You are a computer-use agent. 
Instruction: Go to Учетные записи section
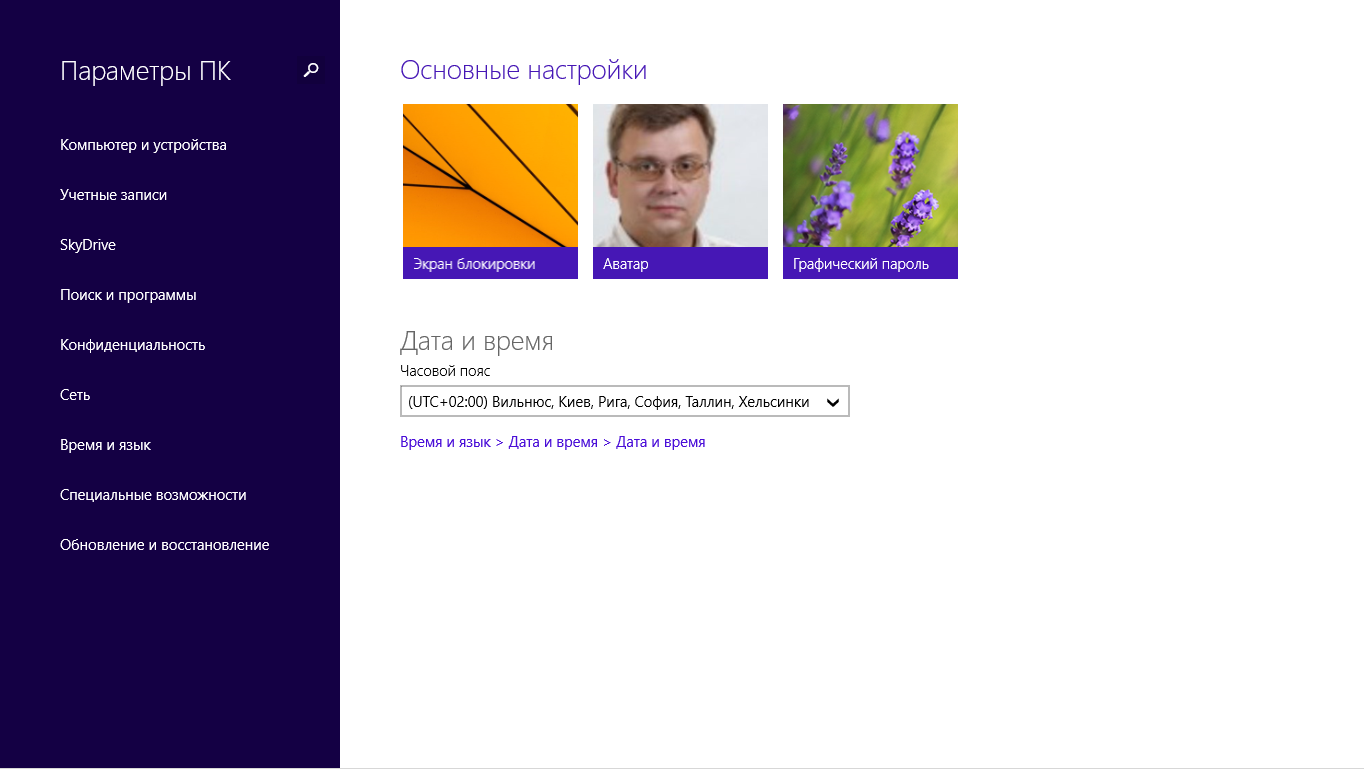tap(113, 195)
